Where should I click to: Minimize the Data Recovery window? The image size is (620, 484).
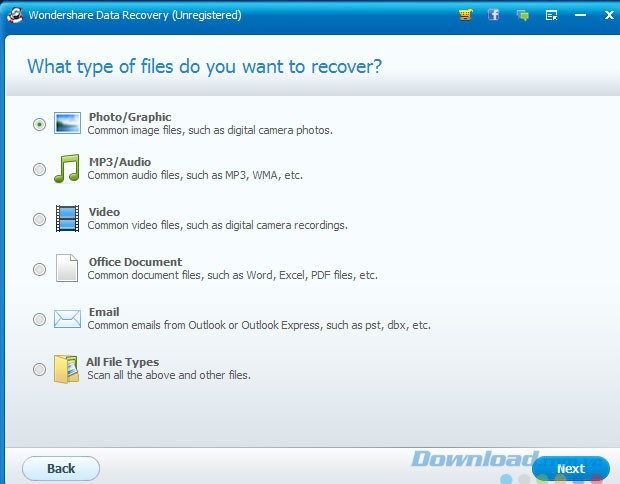tap(581, 15)
